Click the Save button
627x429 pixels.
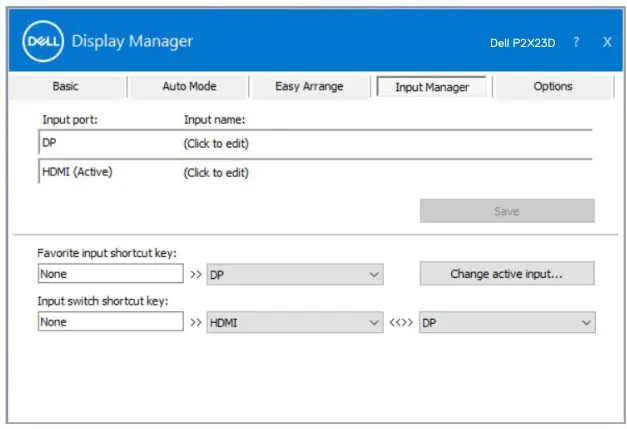pos(507,211)
